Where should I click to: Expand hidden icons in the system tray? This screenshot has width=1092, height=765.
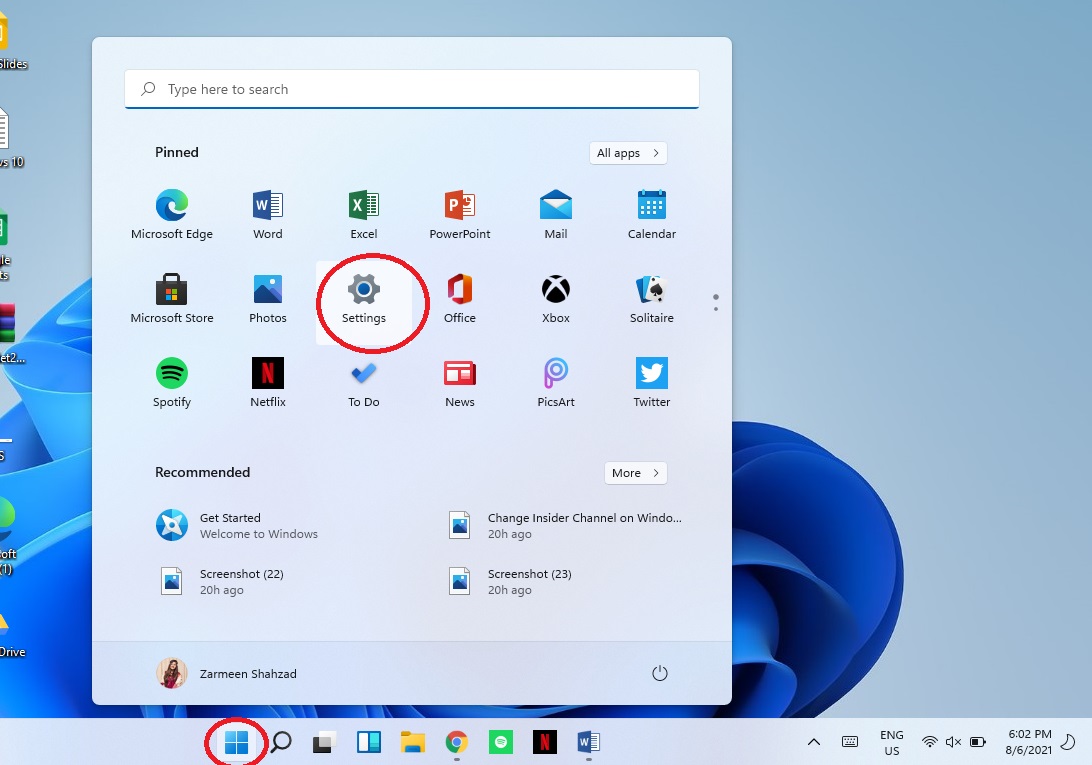pyautogui.click(x=813, y=742)
